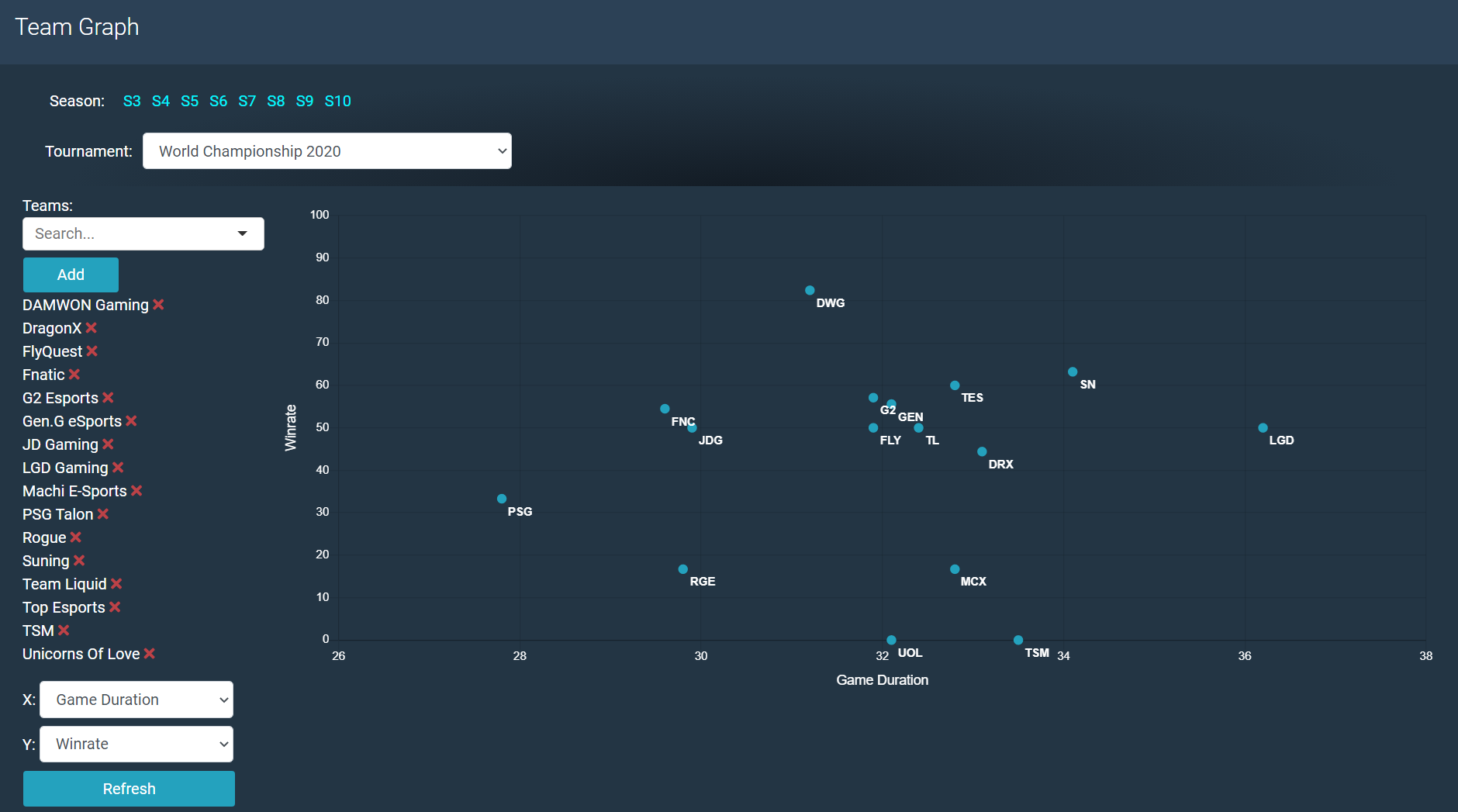Remove Rogue with its red X
Image resolution: width=1458 pixels, height=812 pixels.
click(x=76, y=537)
